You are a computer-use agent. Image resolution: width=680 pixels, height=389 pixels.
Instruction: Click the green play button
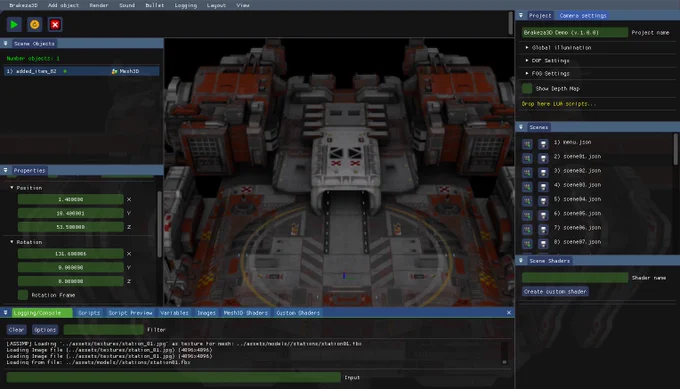[x=14, y=24]
